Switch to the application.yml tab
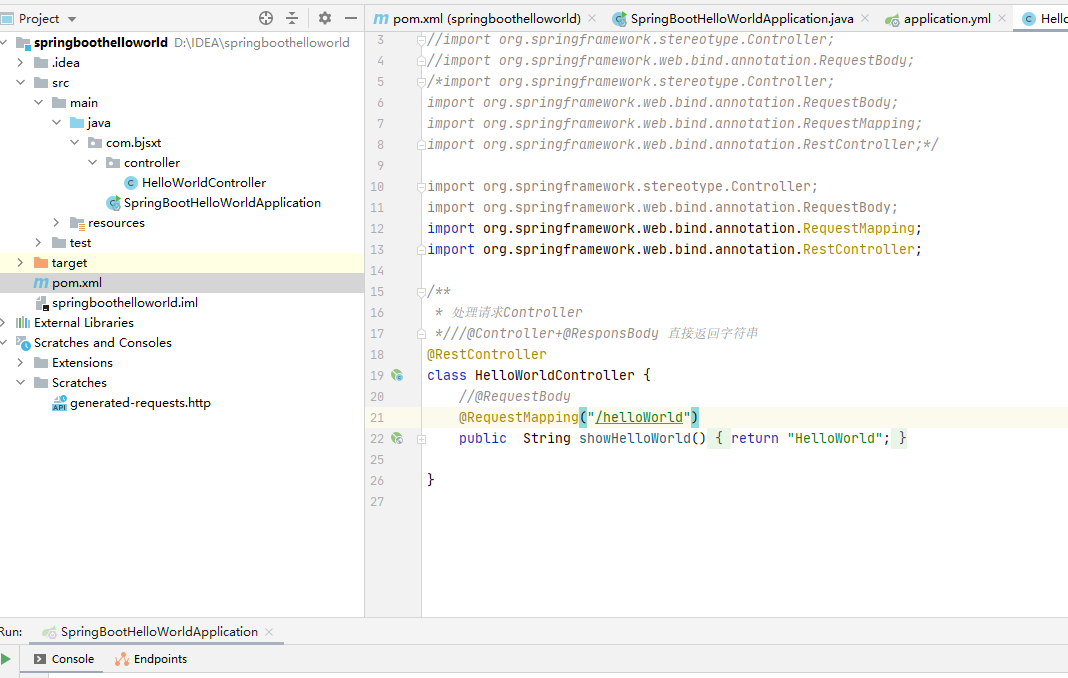Viewport: 1068px width, 678px height. (947, 19)
